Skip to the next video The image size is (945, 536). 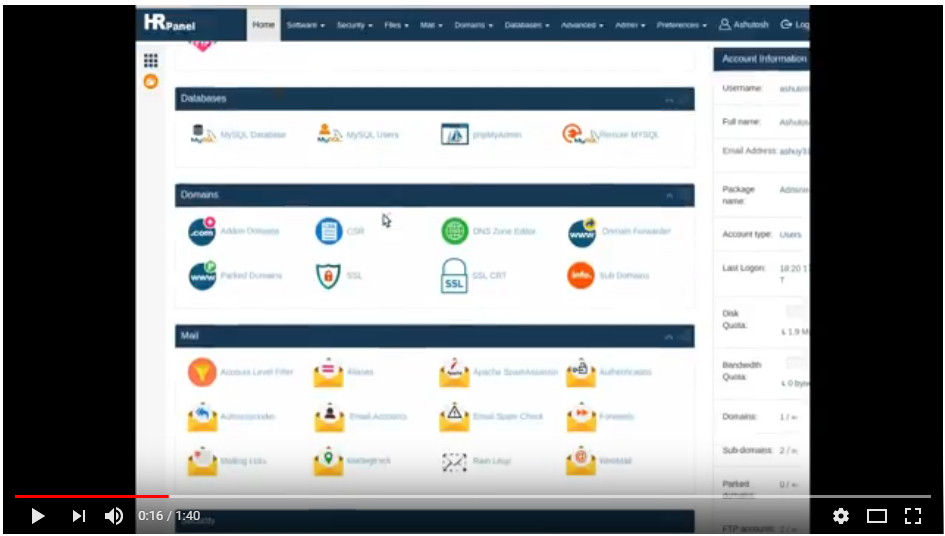[78, 516]
